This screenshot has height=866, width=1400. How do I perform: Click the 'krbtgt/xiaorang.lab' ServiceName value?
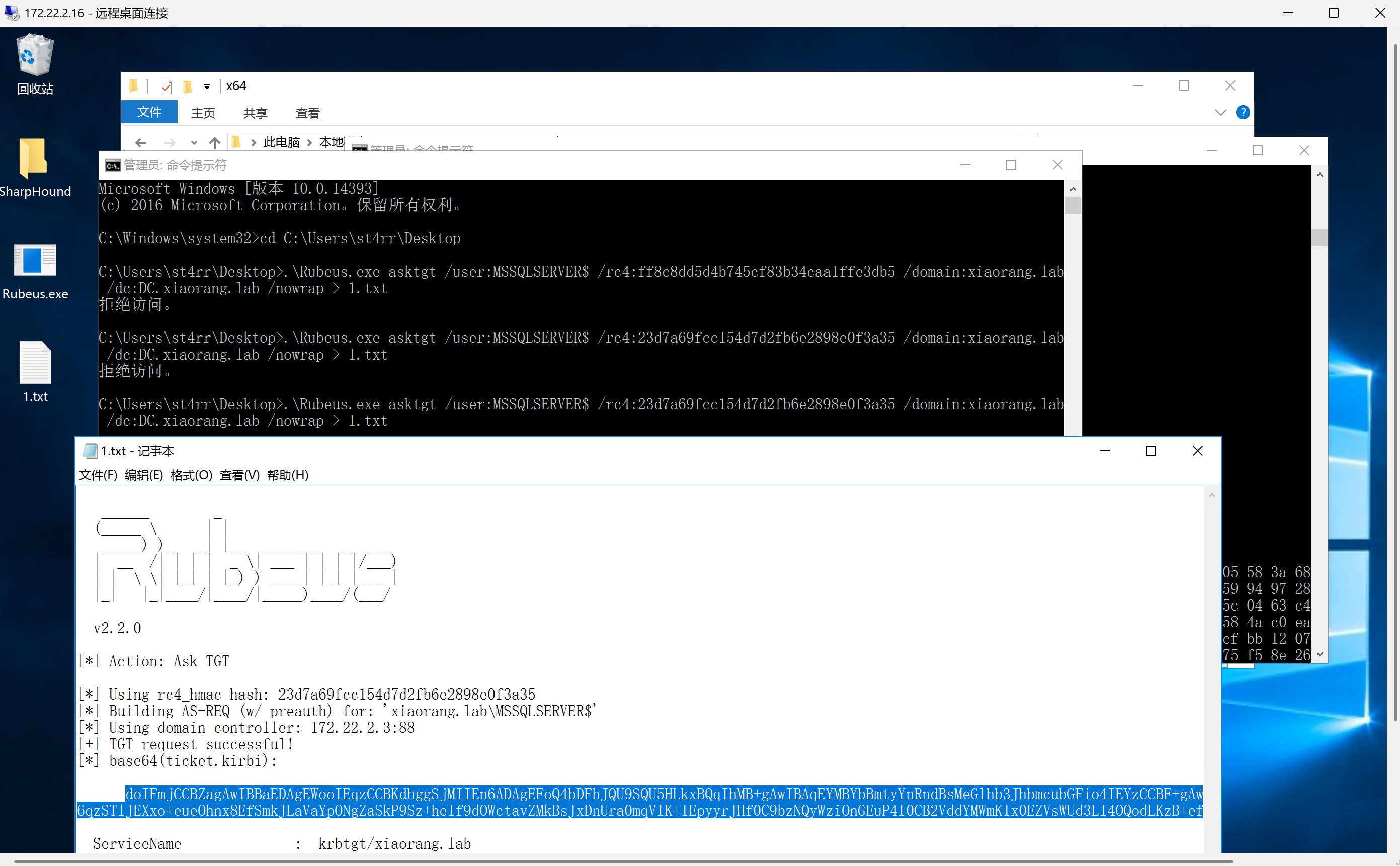pyautogui.click(x=395, y=844)
